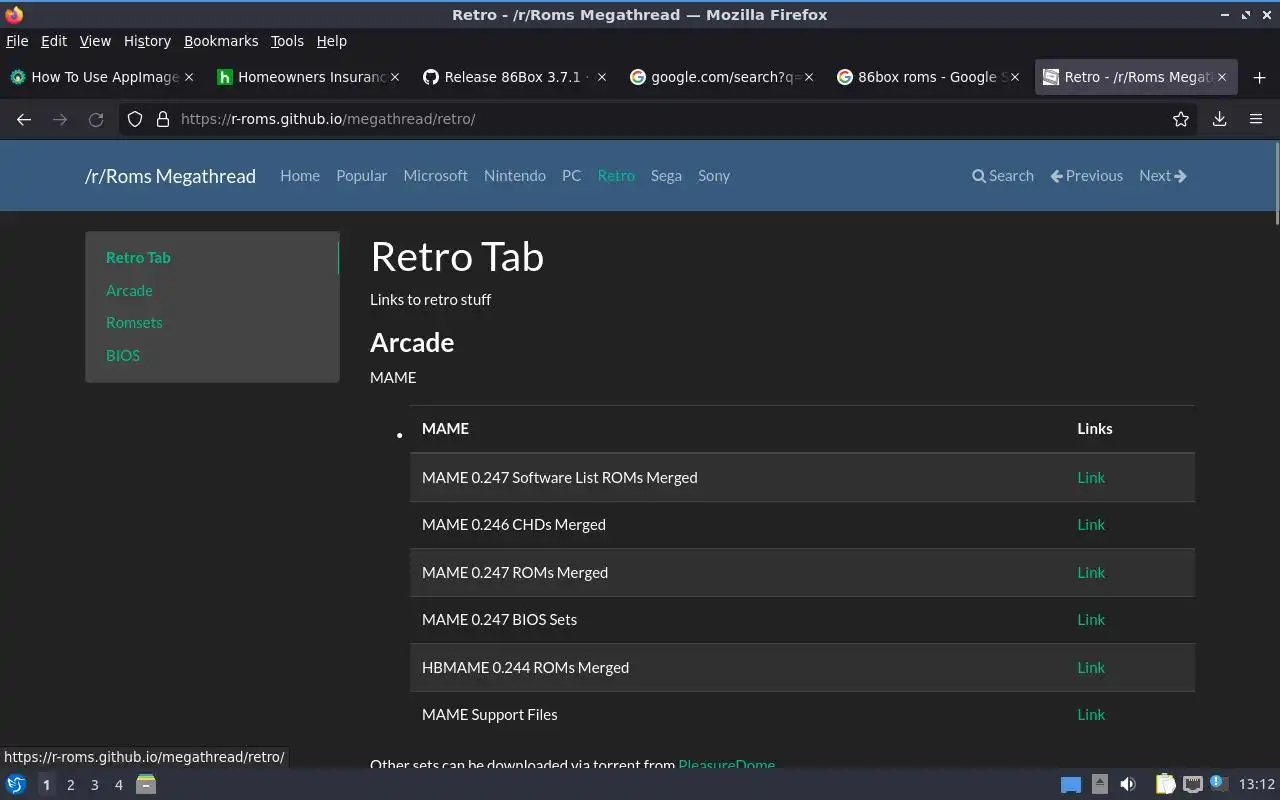Jump to BIOS in the sidebar
Screen dimensions: 1280x800
123,356
